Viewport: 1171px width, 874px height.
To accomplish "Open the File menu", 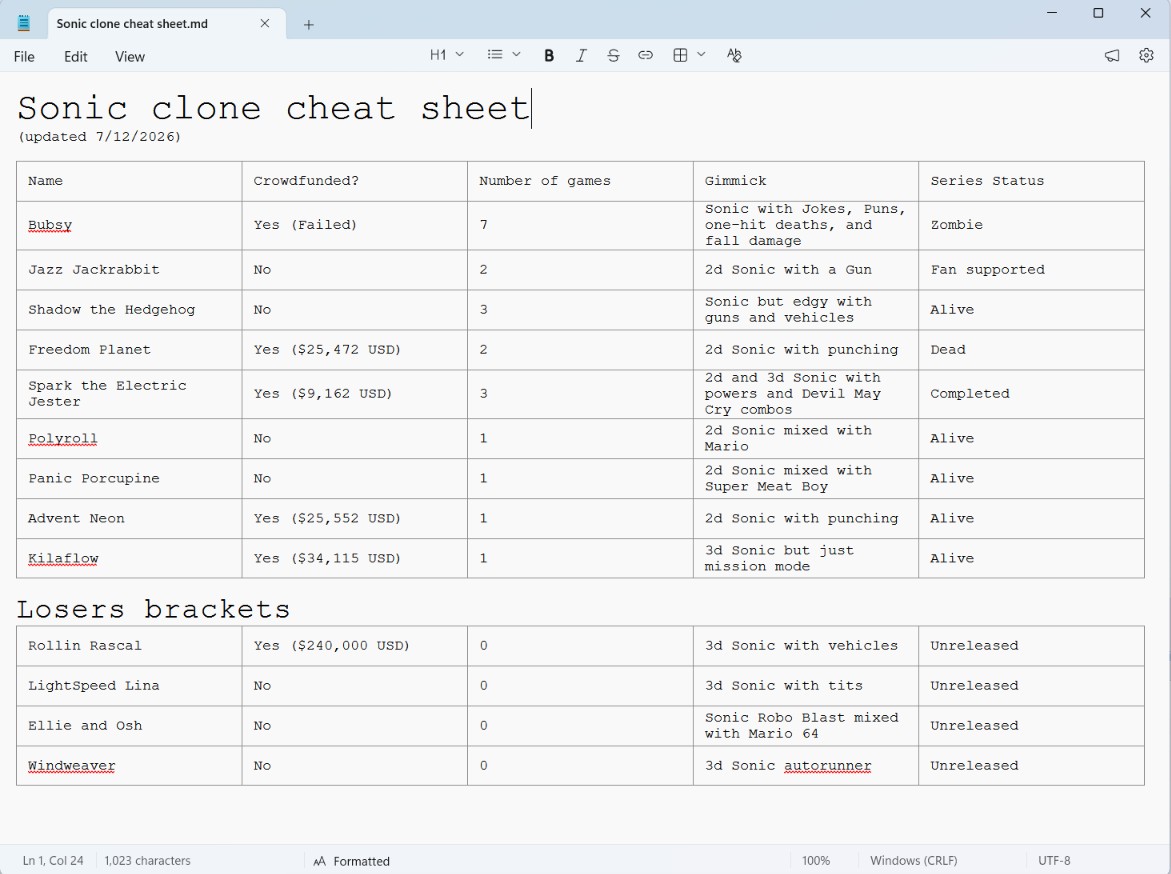I will coord(24,57).
